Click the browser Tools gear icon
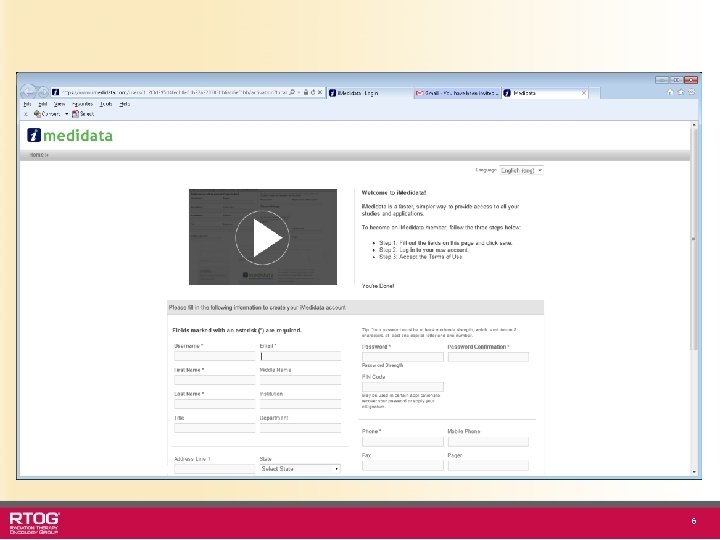This screenshot has width=720, height=540. (692, 92)
